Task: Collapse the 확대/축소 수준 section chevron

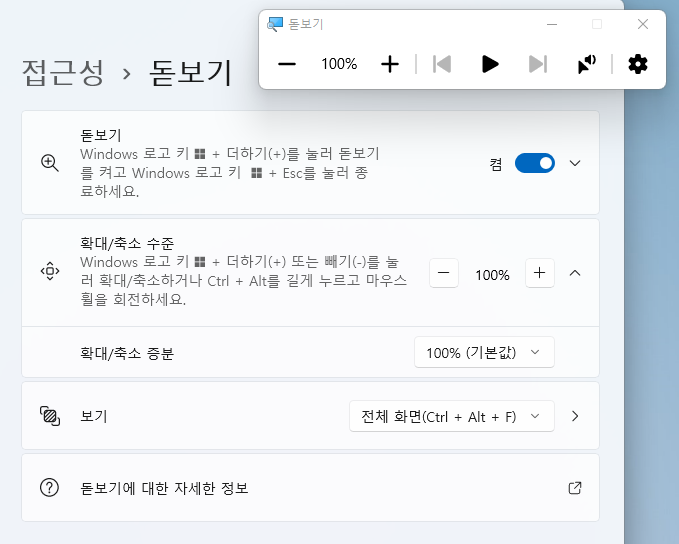Action: click(x=575, y=273)
